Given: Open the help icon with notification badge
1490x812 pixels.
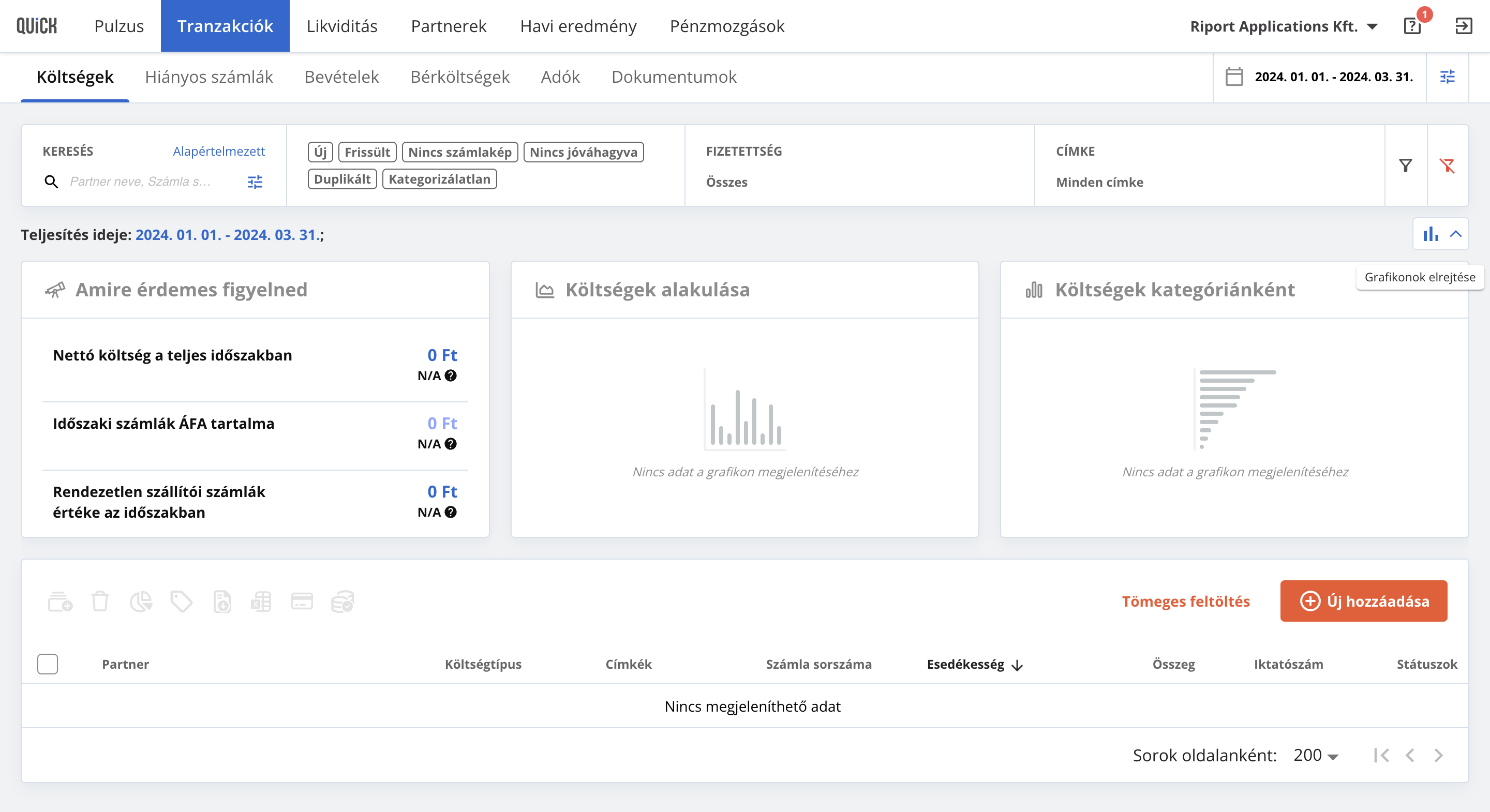Looking at the screenshot, I should pyautogui.click(x=1412, y=26).
